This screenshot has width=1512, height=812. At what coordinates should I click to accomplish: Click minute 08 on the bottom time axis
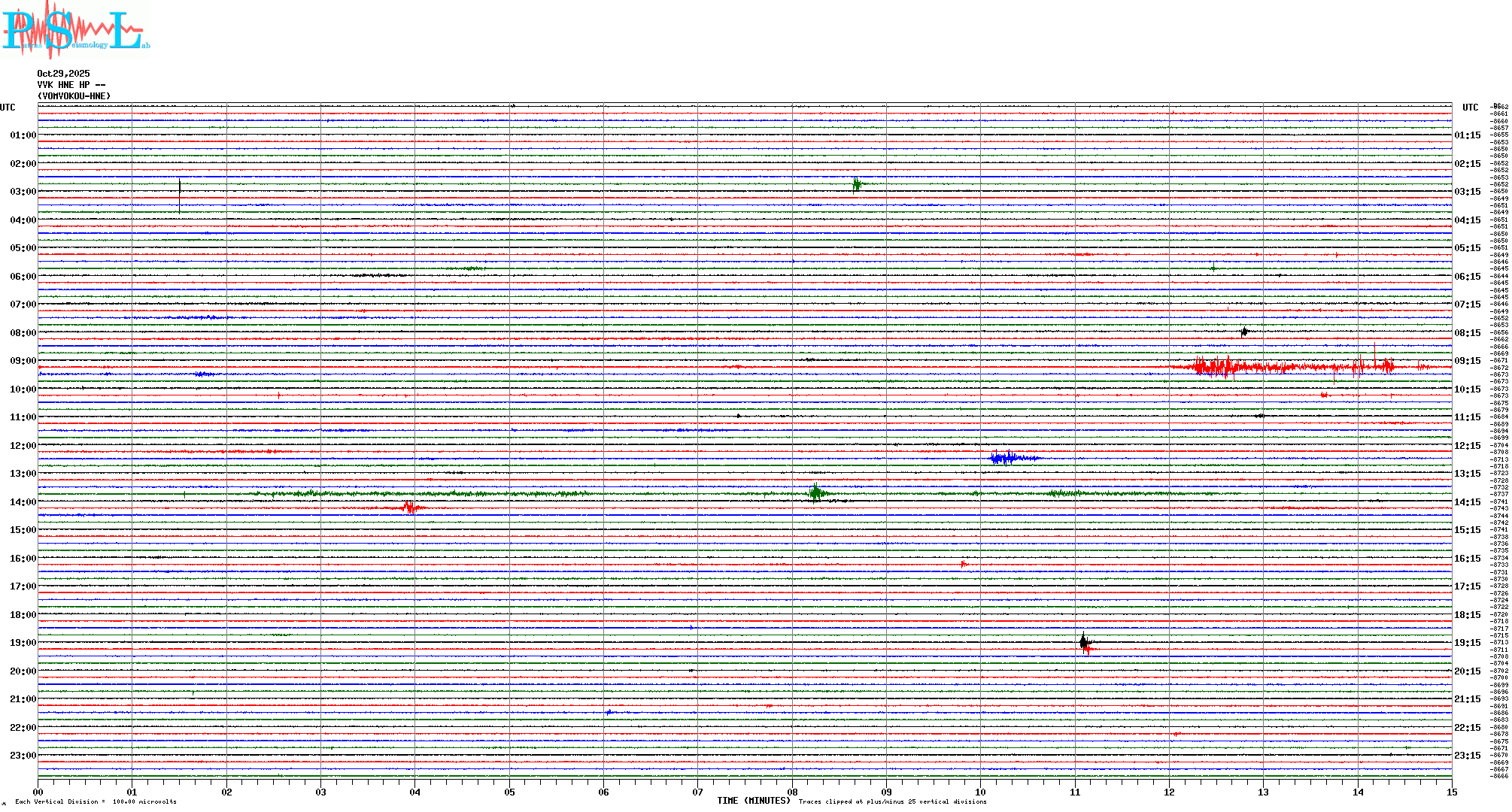pos(792,792)
